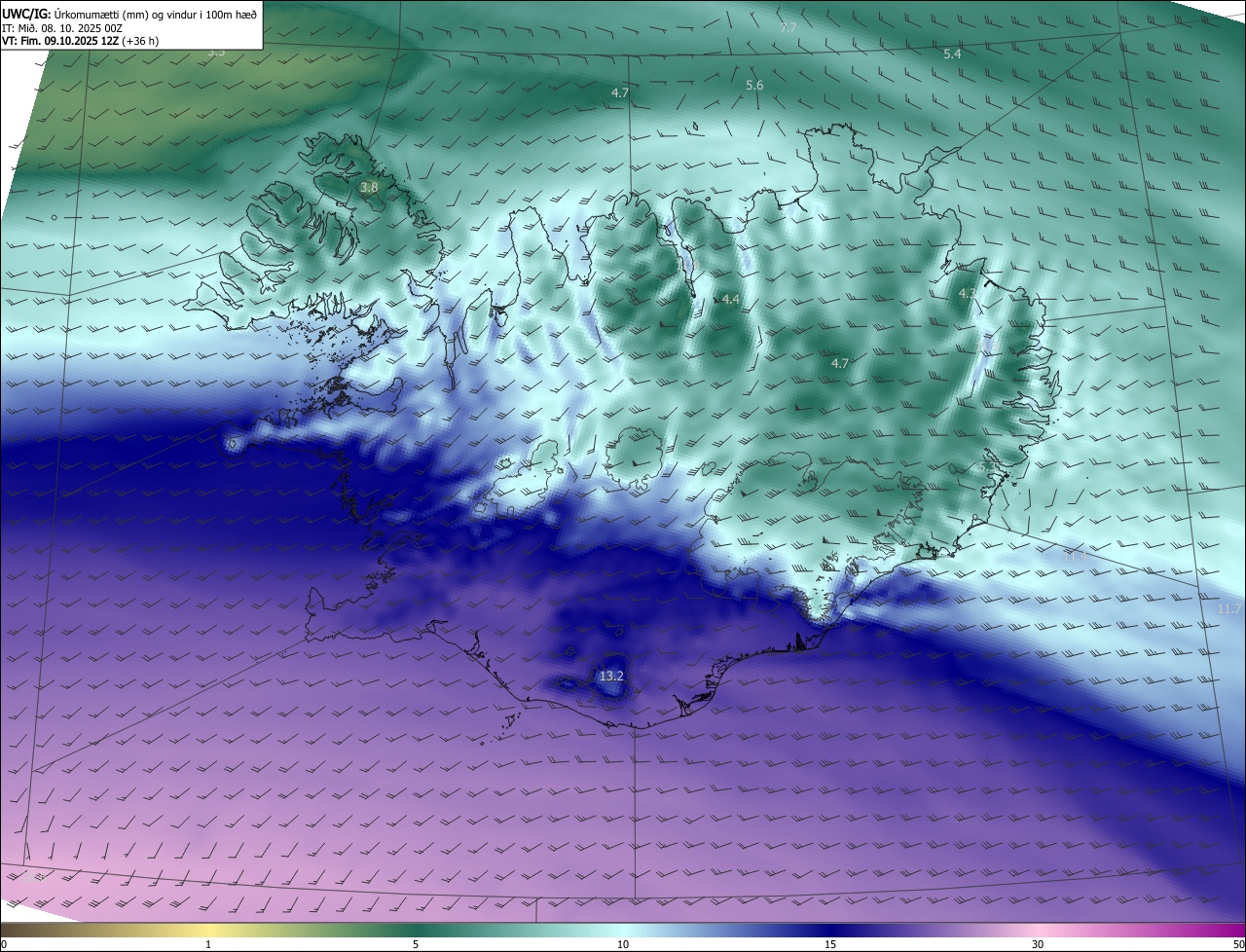
Task: Select the "VT: Fim. 09.10.2025 12Z (+36 h)" line
Action: coord(80,41)
